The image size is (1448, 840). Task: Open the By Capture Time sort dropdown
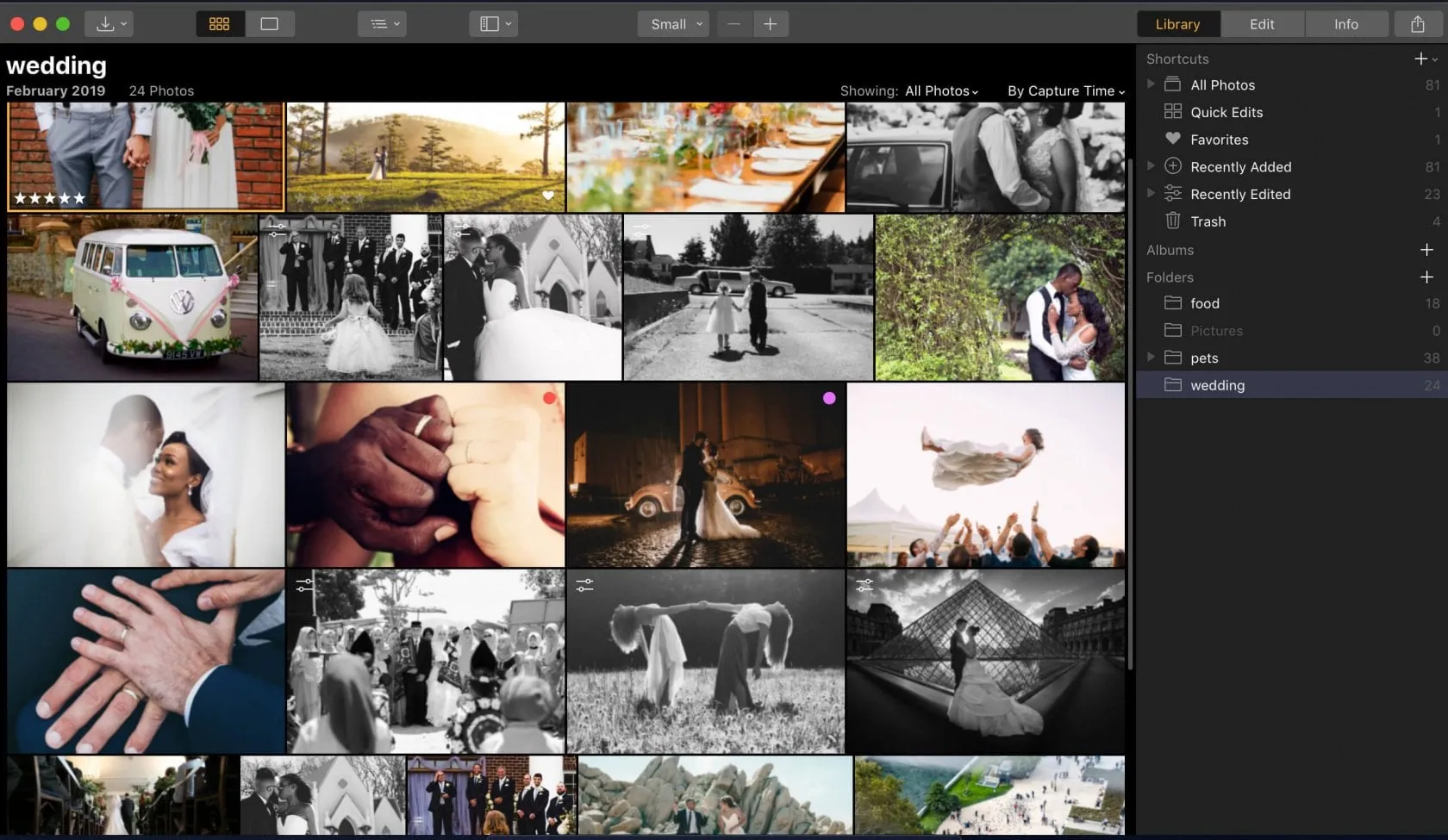pos(1065,91)
